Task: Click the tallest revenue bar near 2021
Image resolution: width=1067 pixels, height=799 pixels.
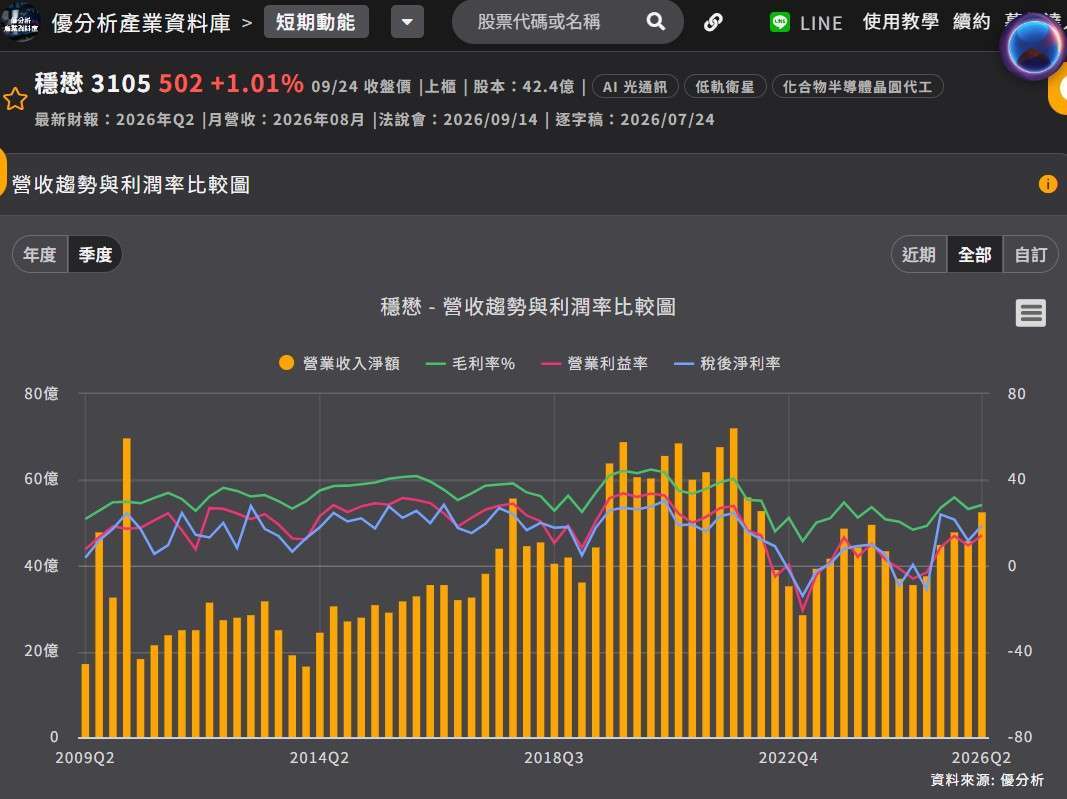Action: point(733,583)
